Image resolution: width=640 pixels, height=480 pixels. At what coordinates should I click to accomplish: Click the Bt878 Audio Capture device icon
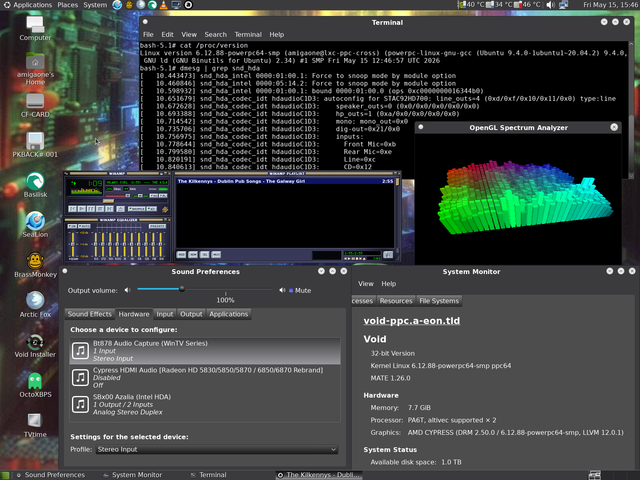[80, 351]
